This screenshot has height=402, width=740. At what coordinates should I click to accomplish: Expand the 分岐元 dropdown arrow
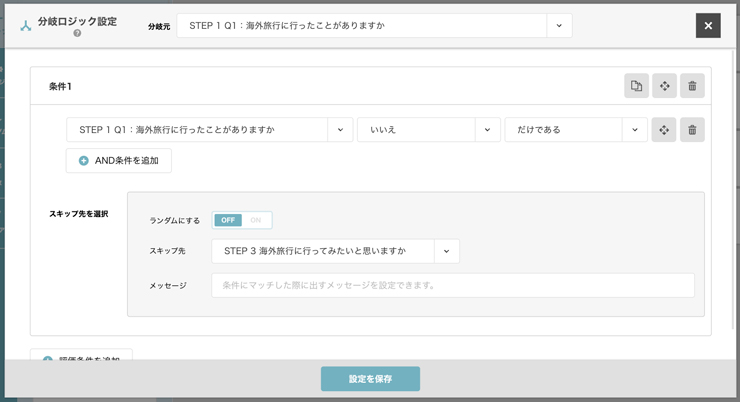coord(559,26)
